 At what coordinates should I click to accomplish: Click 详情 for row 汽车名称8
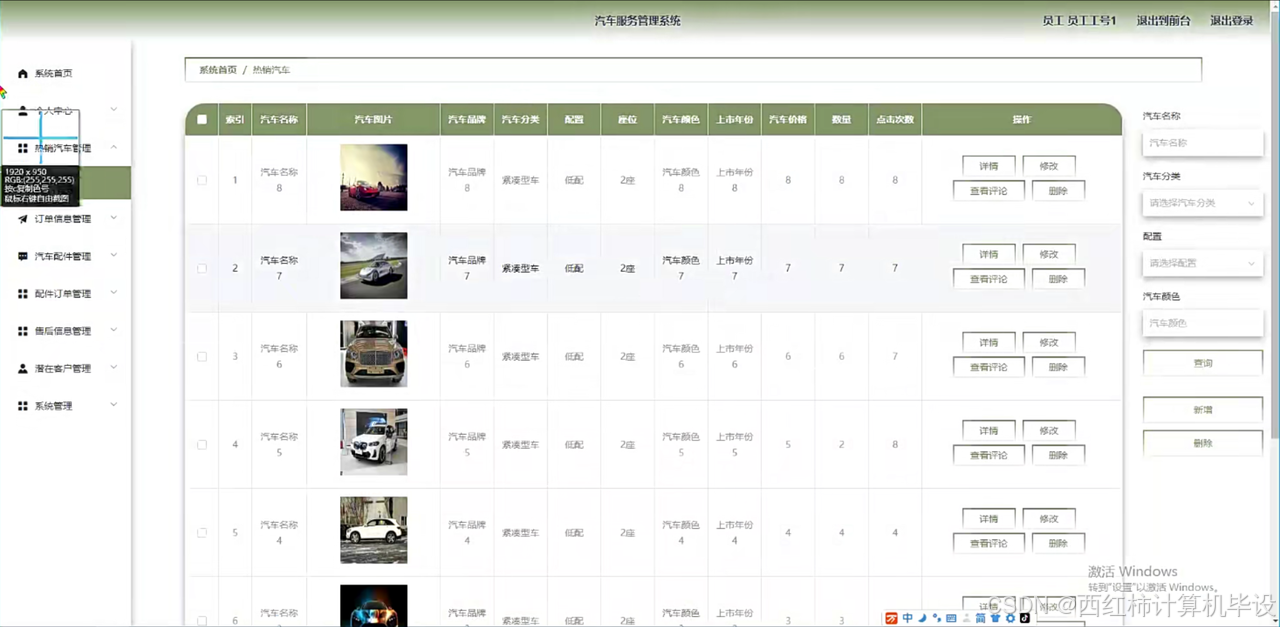click(989, 166)
